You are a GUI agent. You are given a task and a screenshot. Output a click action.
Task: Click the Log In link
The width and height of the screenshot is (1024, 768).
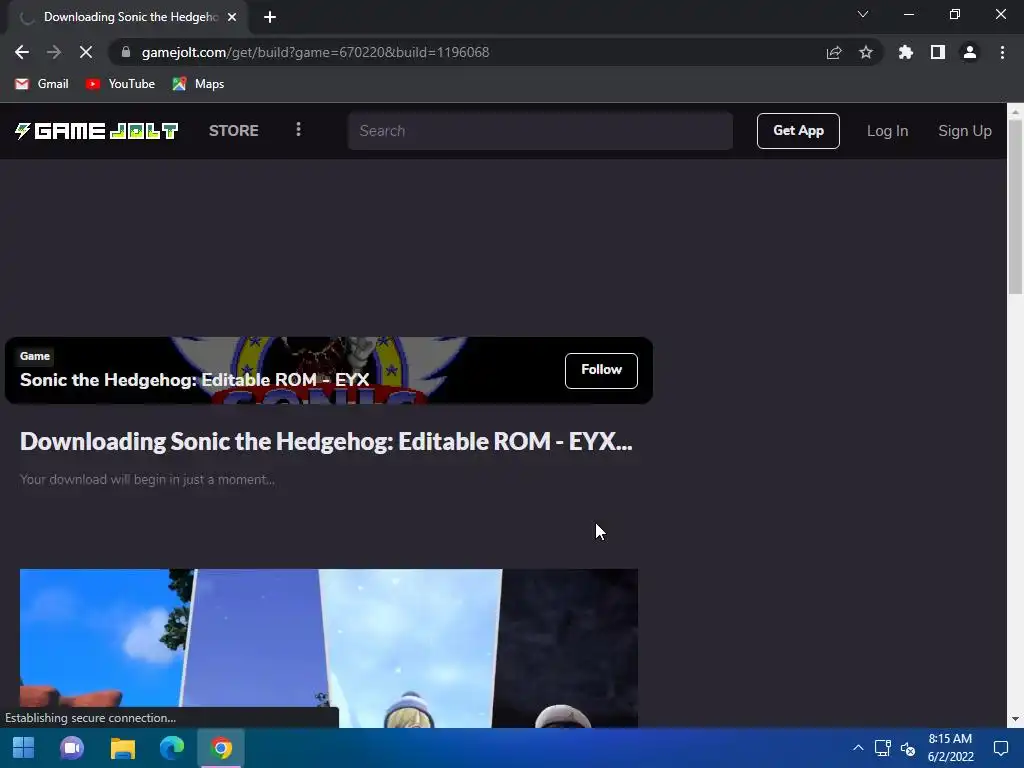pyautogui.click(x=888, y=131)
